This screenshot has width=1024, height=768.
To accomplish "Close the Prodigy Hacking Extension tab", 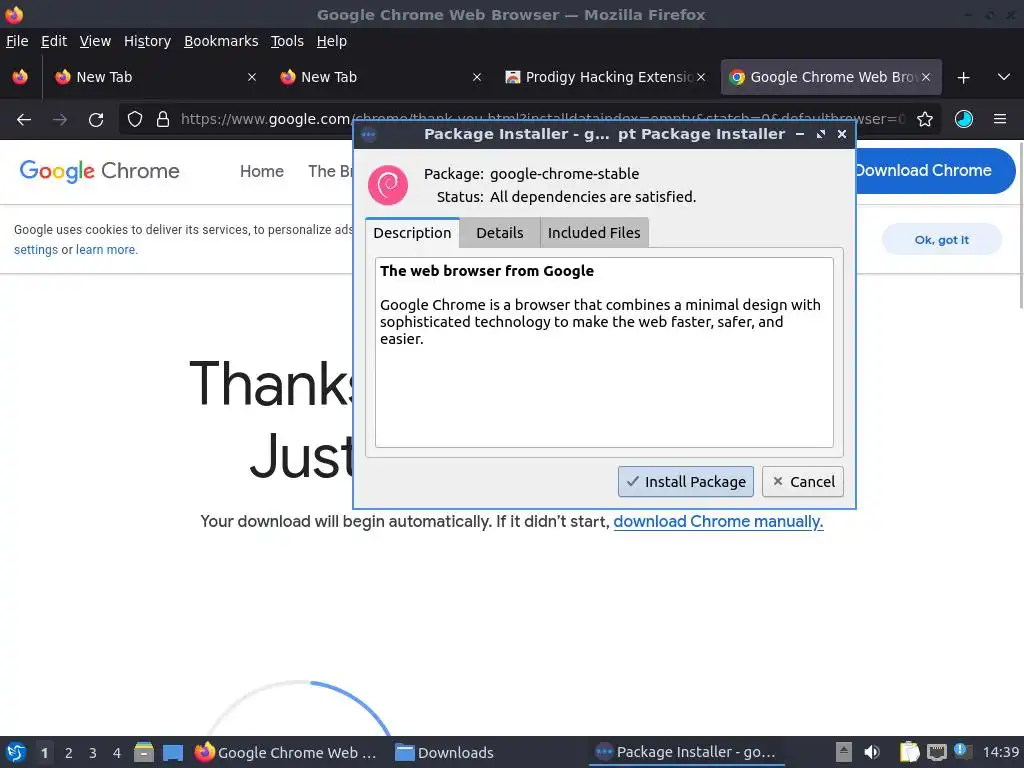I will [x=701, y=77].
